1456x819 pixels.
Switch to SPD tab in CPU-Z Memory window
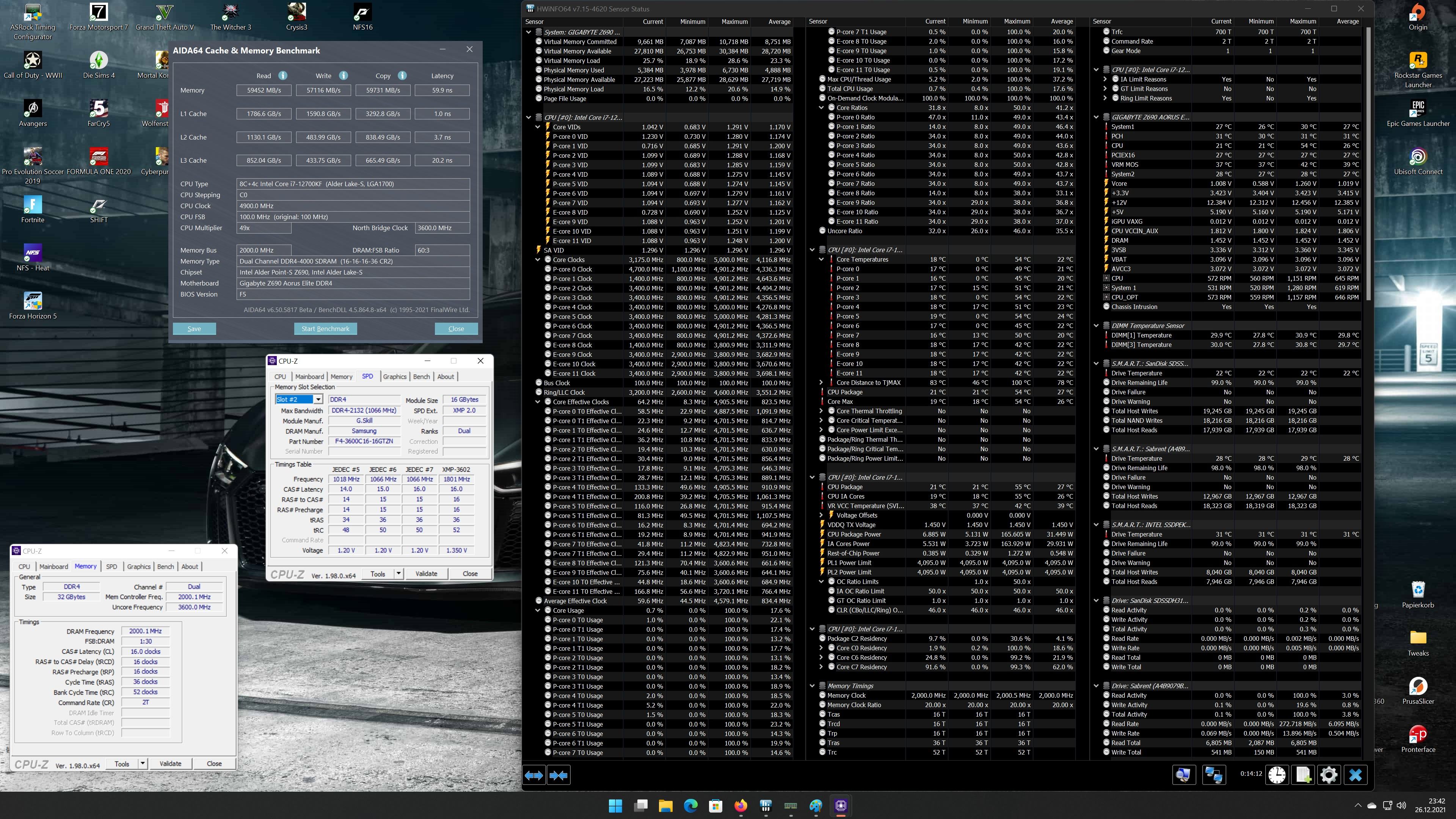[x=111, y=566]
